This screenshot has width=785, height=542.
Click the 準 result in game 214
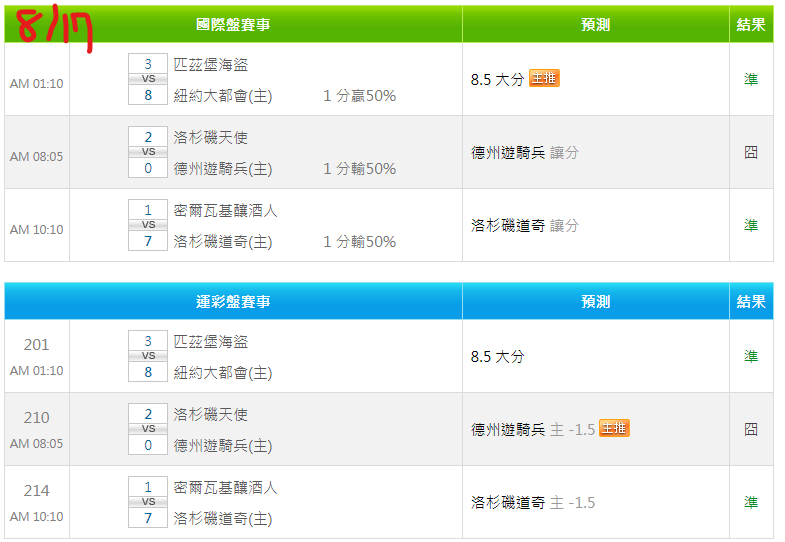(x=751, y=502)
